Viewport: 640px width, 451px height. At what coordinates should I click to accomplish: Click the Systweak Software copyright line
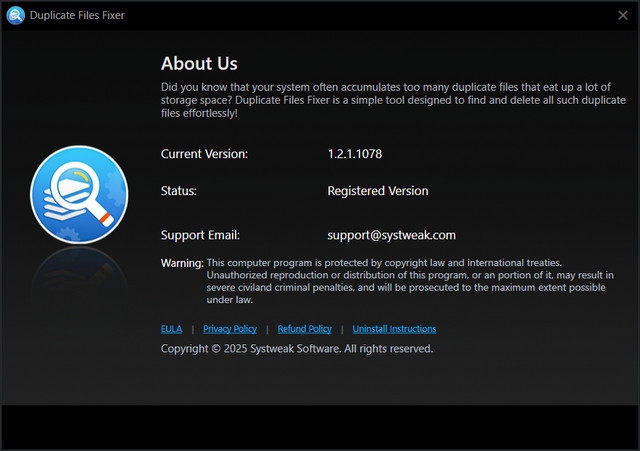point(296,349)
